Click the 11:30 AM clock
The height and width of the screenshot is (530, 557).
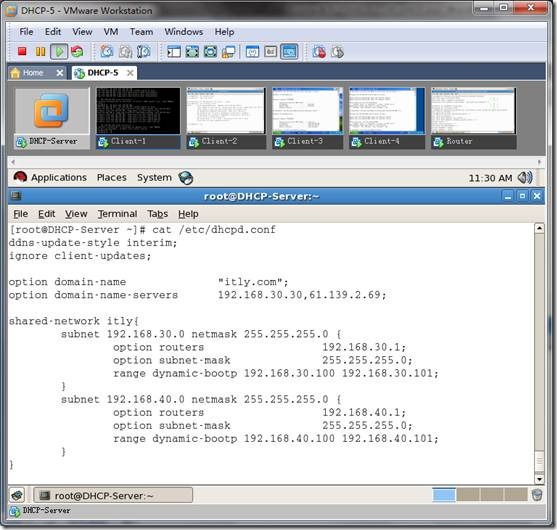pos(490,178)
